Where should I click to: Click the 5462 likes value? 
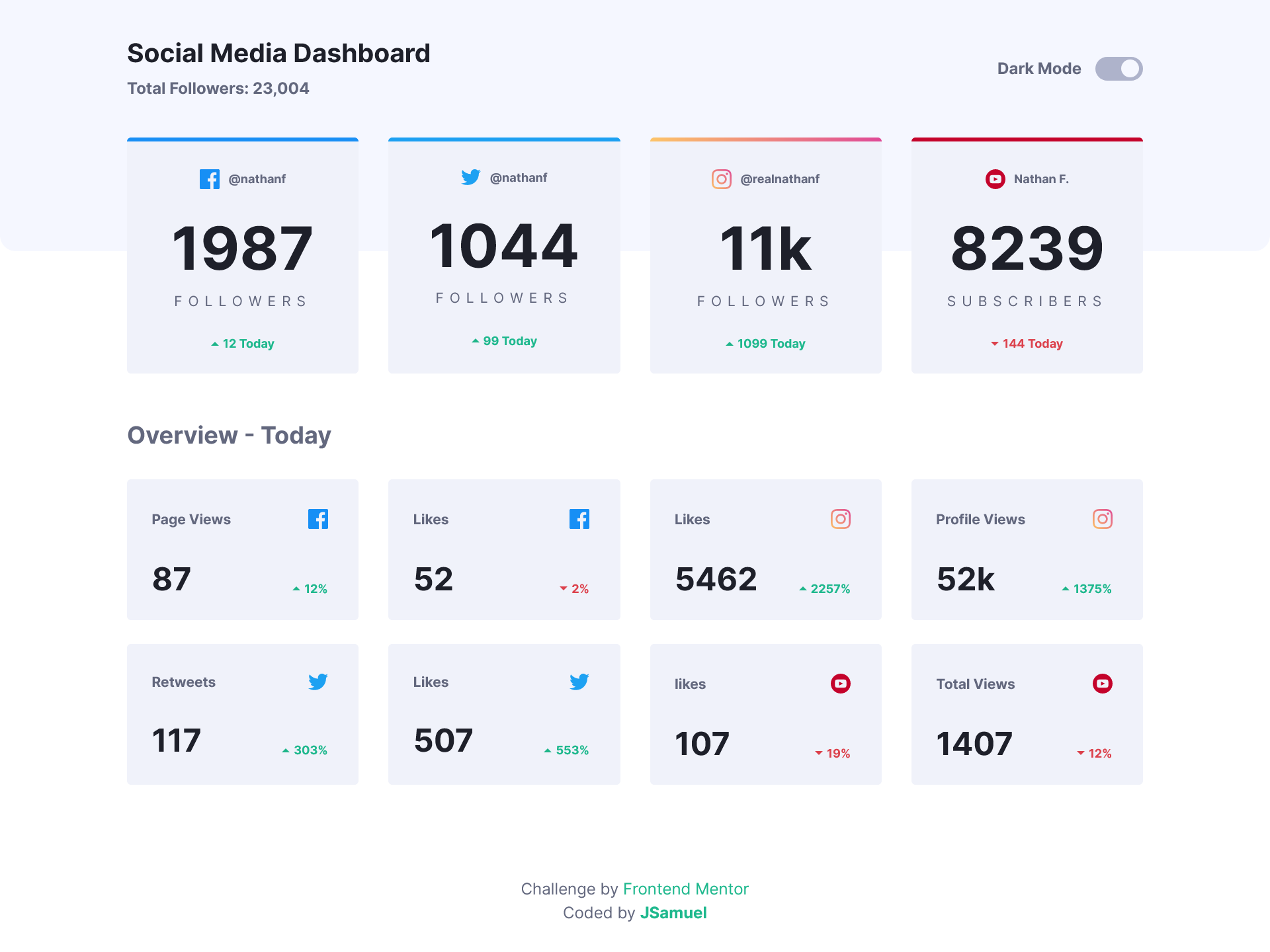click(x=716, y=579)
